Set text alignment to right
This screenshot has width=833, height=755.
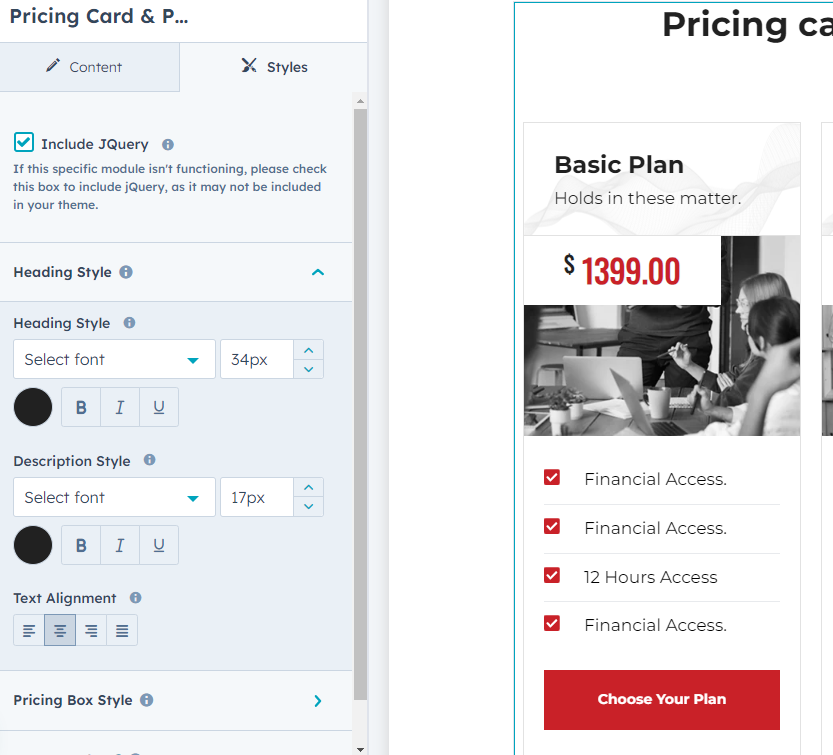(x=91, y=630)
